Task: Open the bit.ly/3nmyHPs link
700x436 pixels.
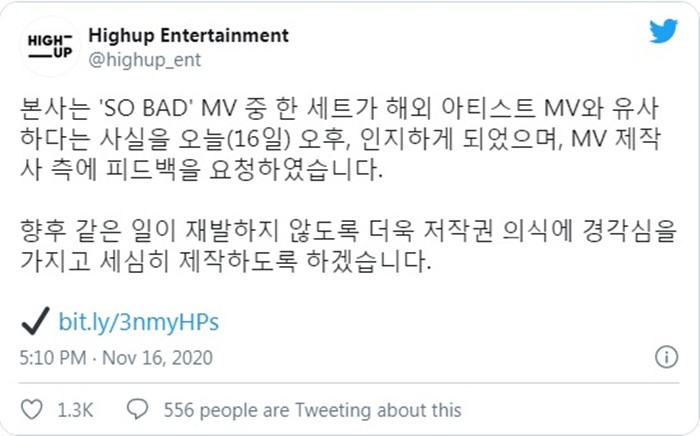Action: click(x=139, y=322)
